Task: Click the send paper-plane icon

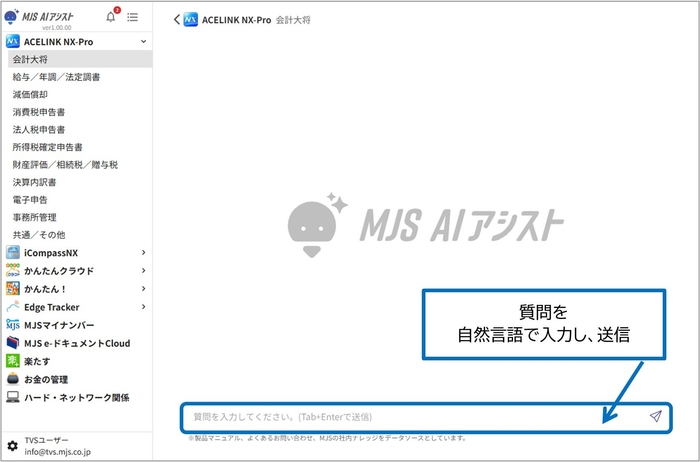Action: pyautogui.click(x=655, y=416)
